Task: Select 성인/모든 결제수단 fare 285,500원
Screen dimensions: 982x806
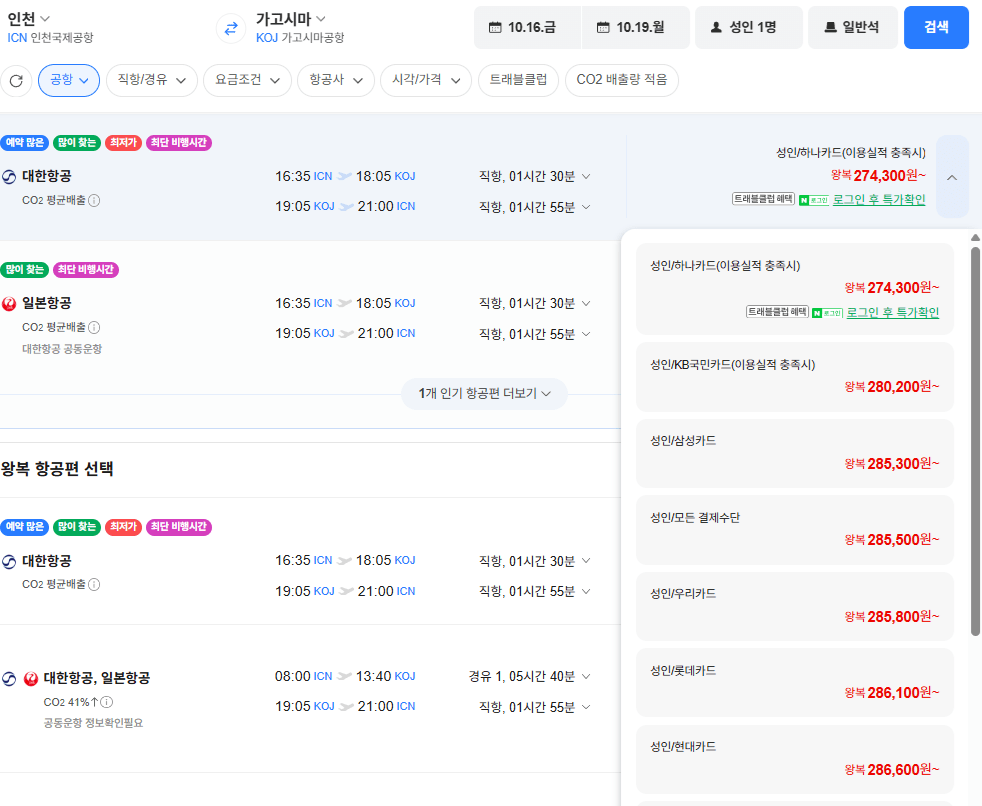Action: [x=795, y=530]
